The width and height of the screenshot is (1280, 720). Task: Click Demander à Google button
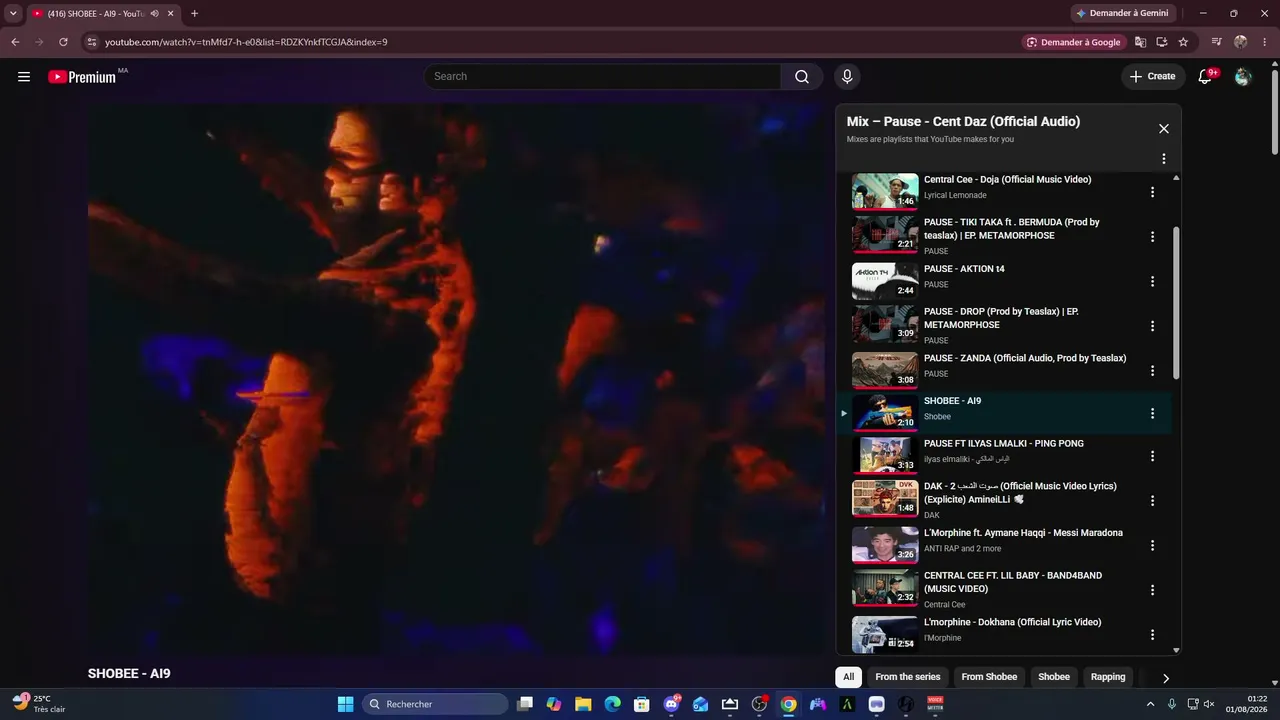1074,42
